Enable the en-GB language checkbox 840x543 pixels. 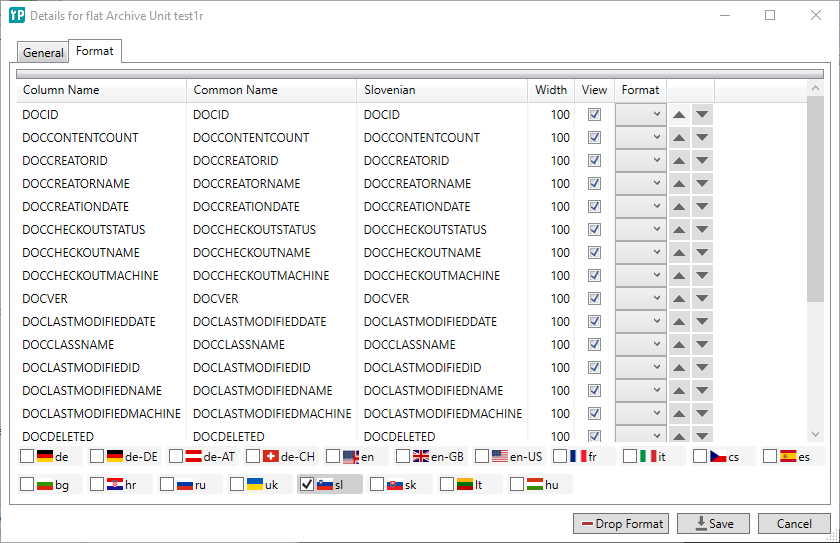(x=403, y=457)
